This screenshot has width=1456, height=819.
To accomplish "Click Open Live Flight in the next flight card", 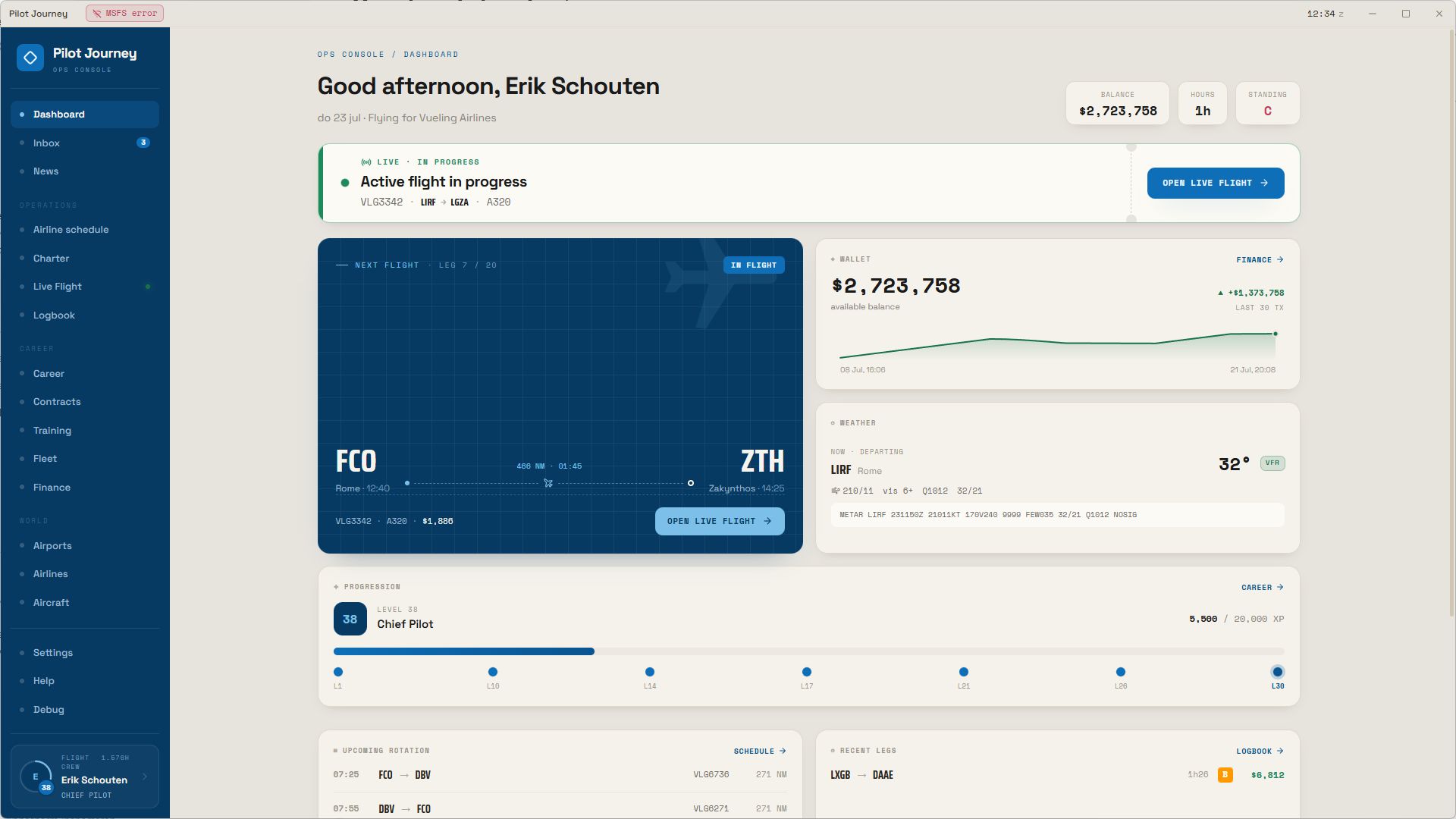I will 720,522.
